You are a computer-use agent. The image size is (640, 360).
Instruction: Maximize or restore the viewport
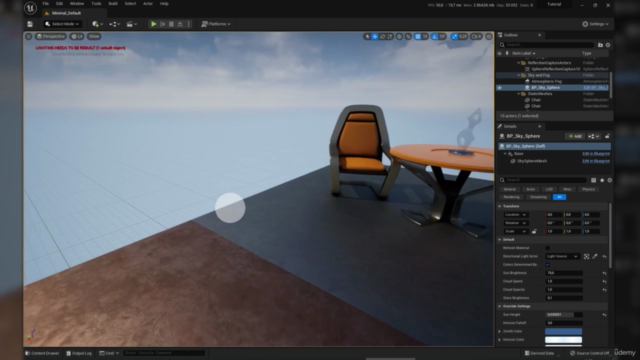pyautogui.click(x=489, y=37)
